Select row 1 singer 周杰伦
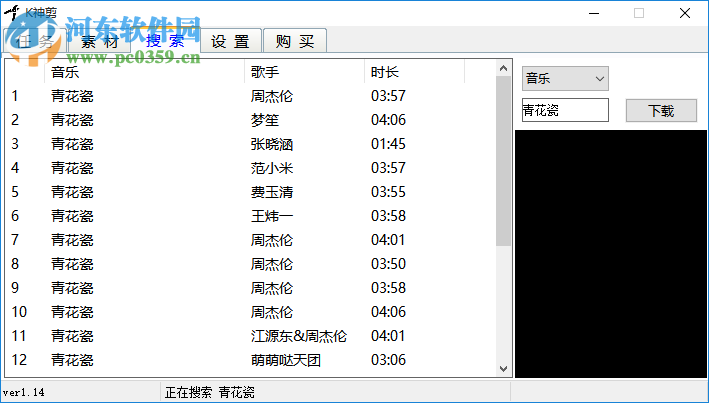709x403 pixels. (272, 96)
